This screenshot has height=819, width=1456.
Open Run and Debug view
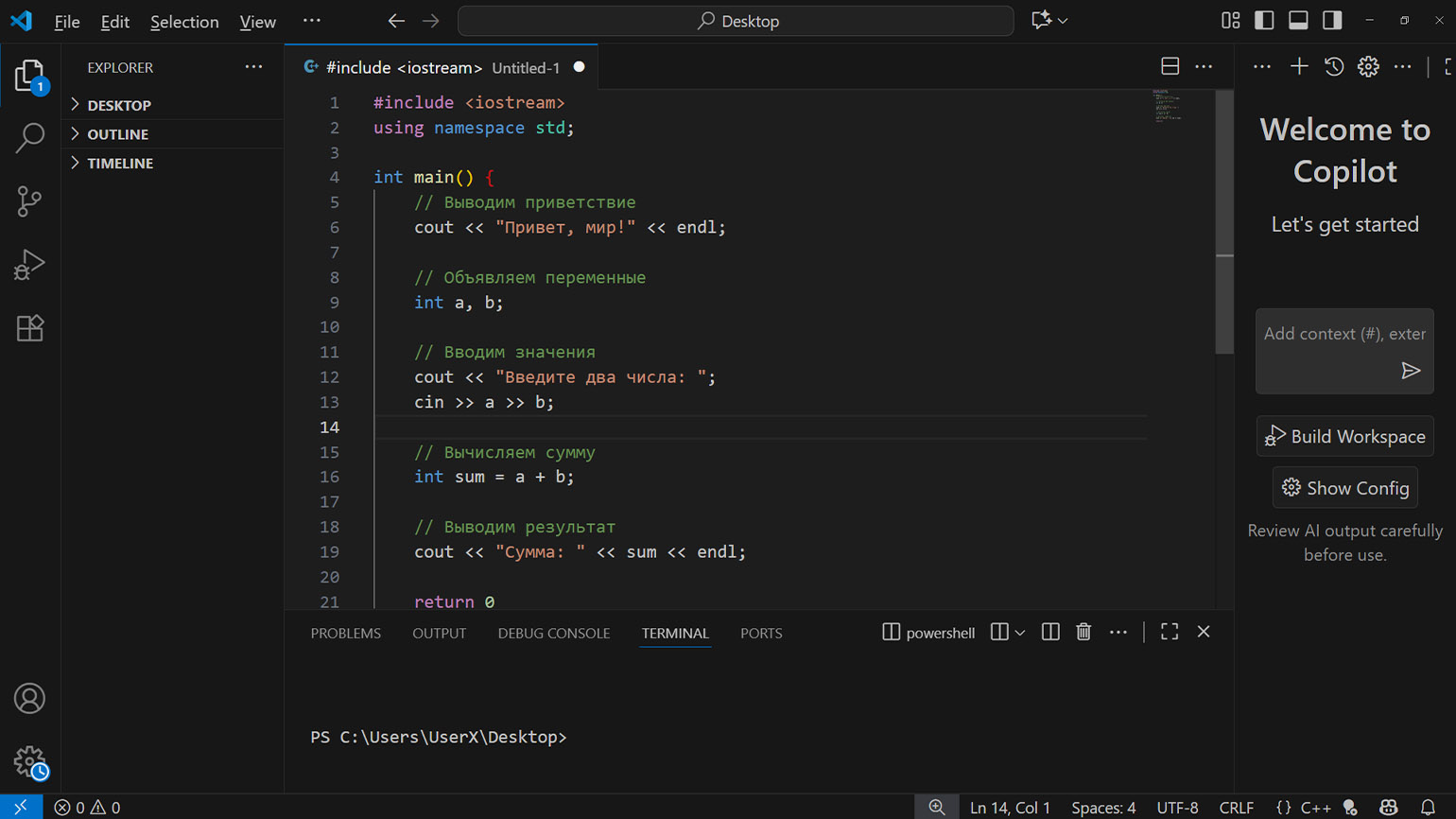29,265
